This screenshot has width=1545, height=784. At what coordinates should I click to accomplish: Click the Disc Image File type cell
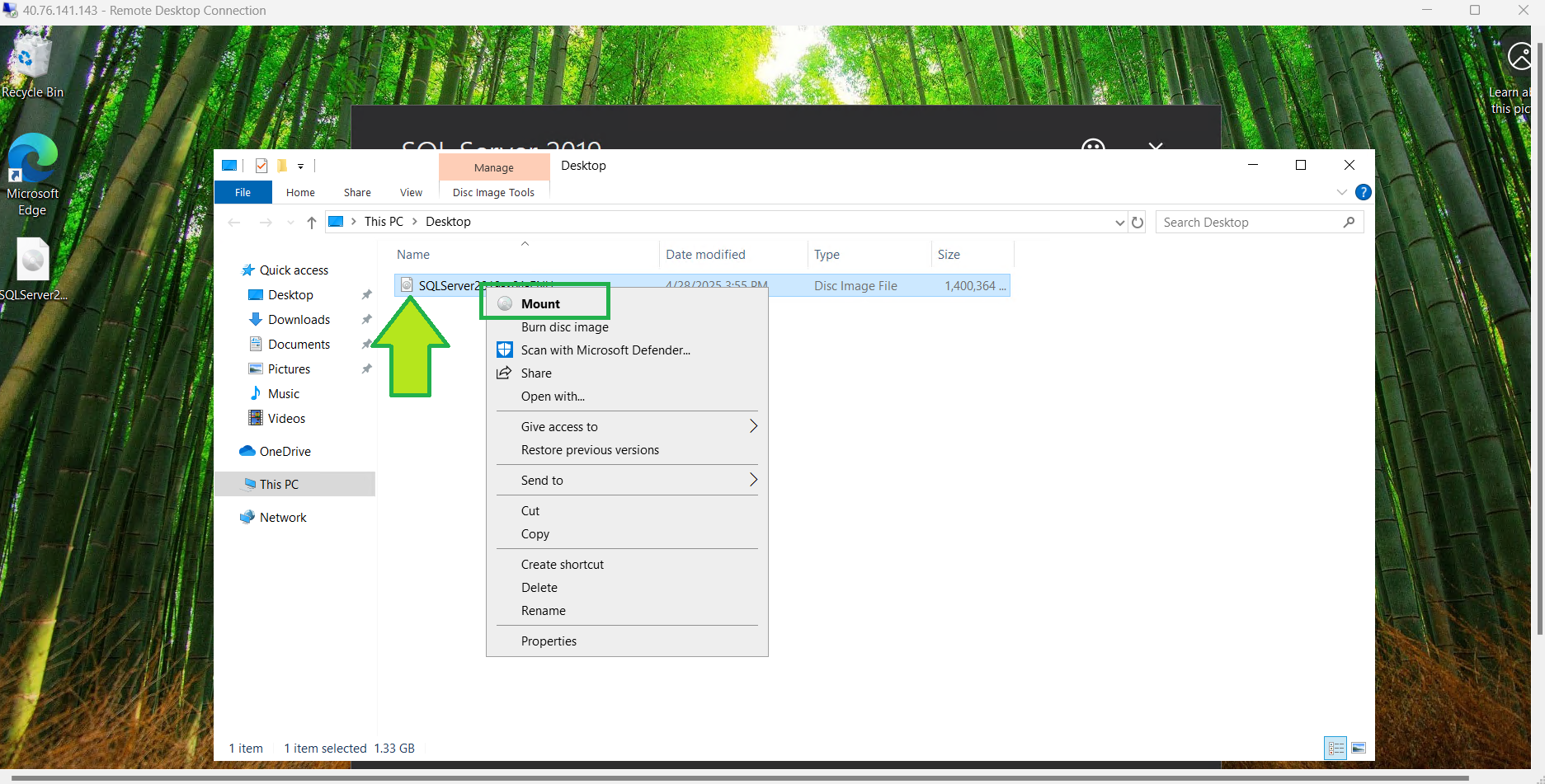tap(855, 286)
